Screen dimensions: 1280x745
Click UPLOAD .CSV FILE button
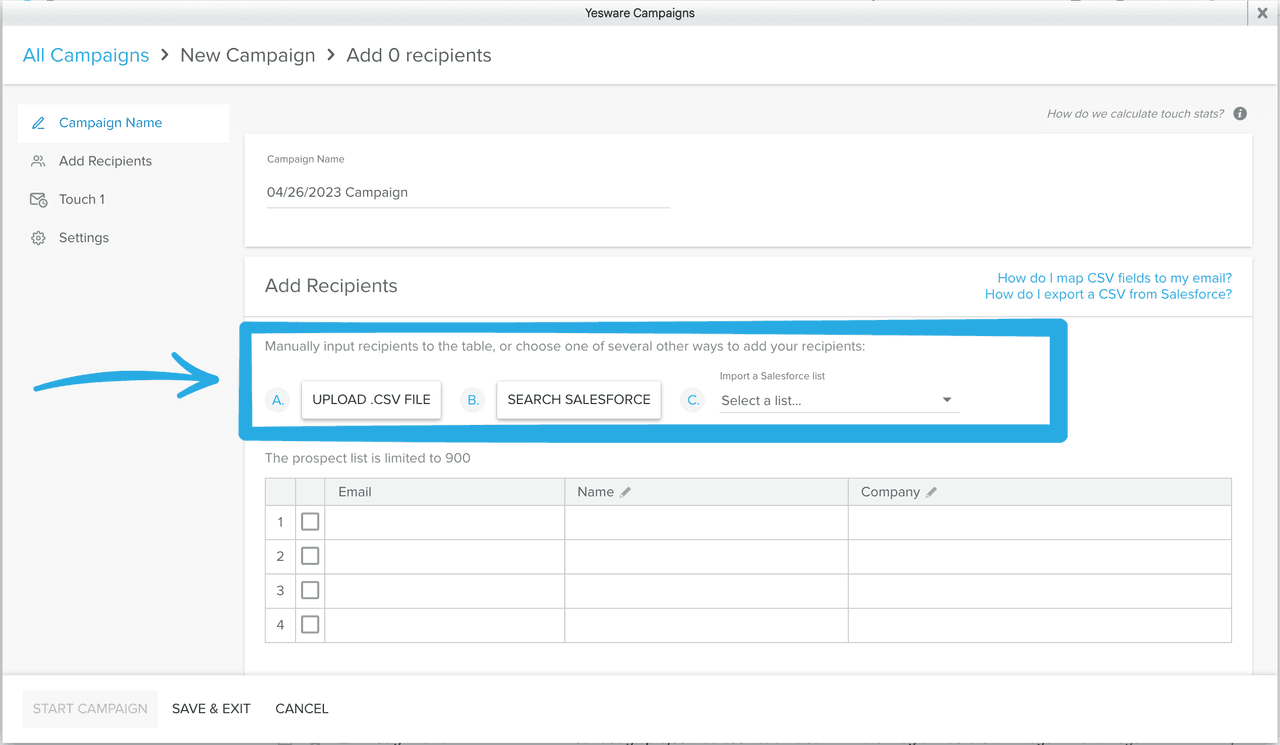coord(371,399)
